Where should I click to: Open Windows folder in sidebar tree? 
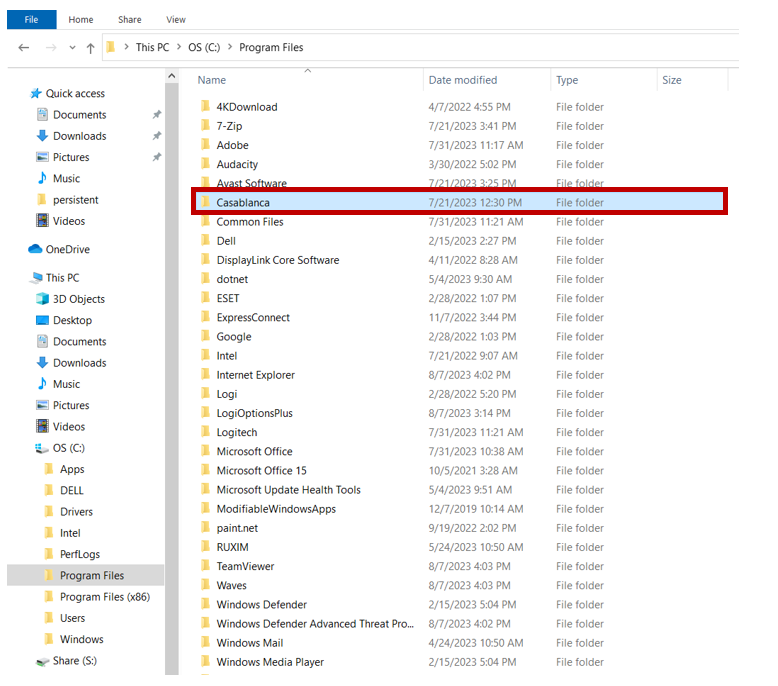pyautogui.click(x=81, y=639)
